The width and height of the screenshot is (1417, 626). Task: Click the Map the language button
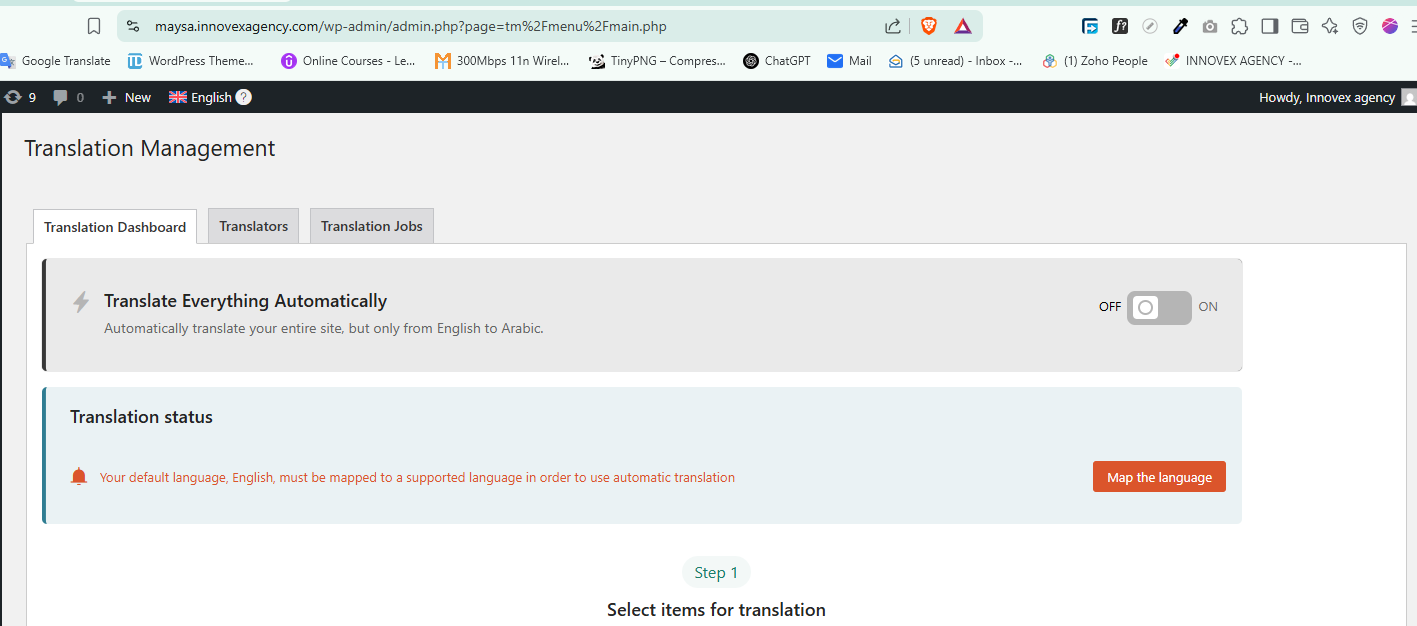click(1159, 477)
